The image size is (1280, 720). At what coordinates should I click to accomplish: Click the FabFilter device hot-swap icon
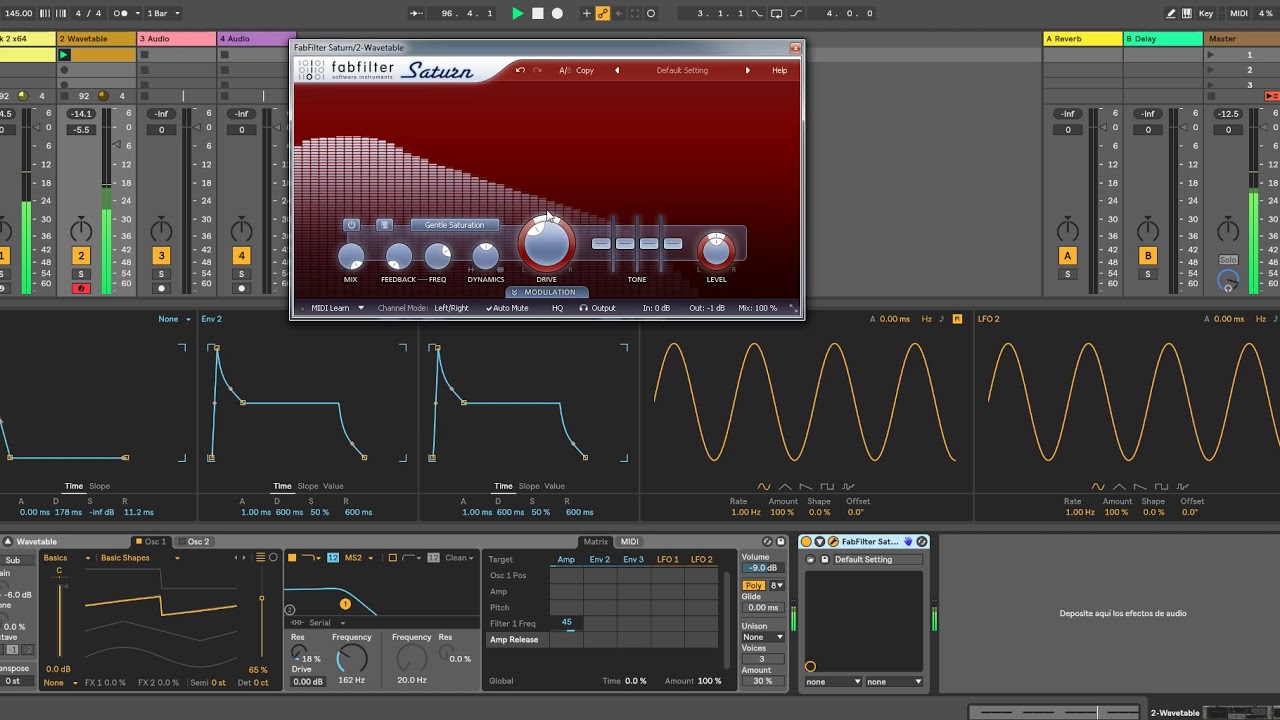click(922, 542)
